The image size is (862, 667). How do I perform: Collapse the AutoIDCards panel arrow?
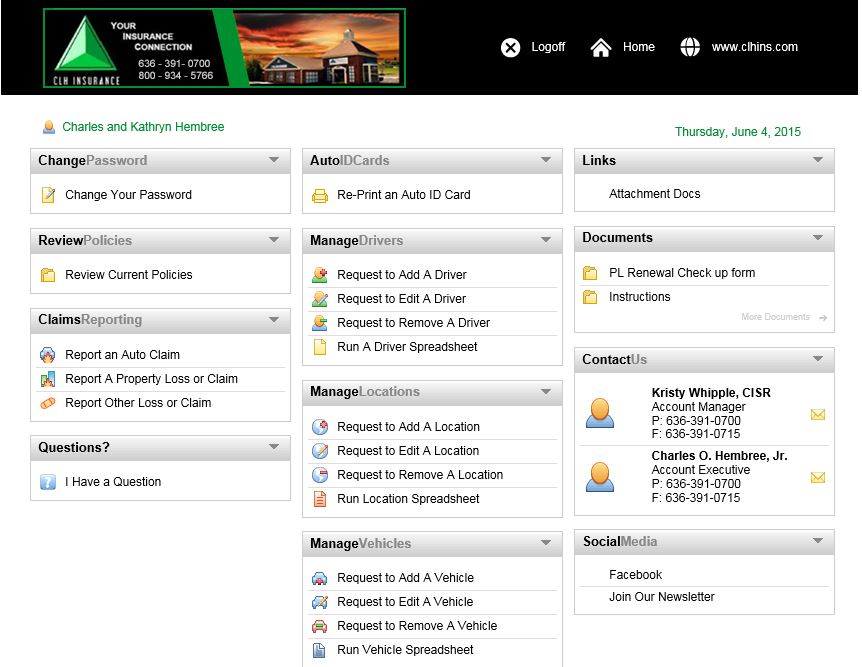[x=546, y=160]
